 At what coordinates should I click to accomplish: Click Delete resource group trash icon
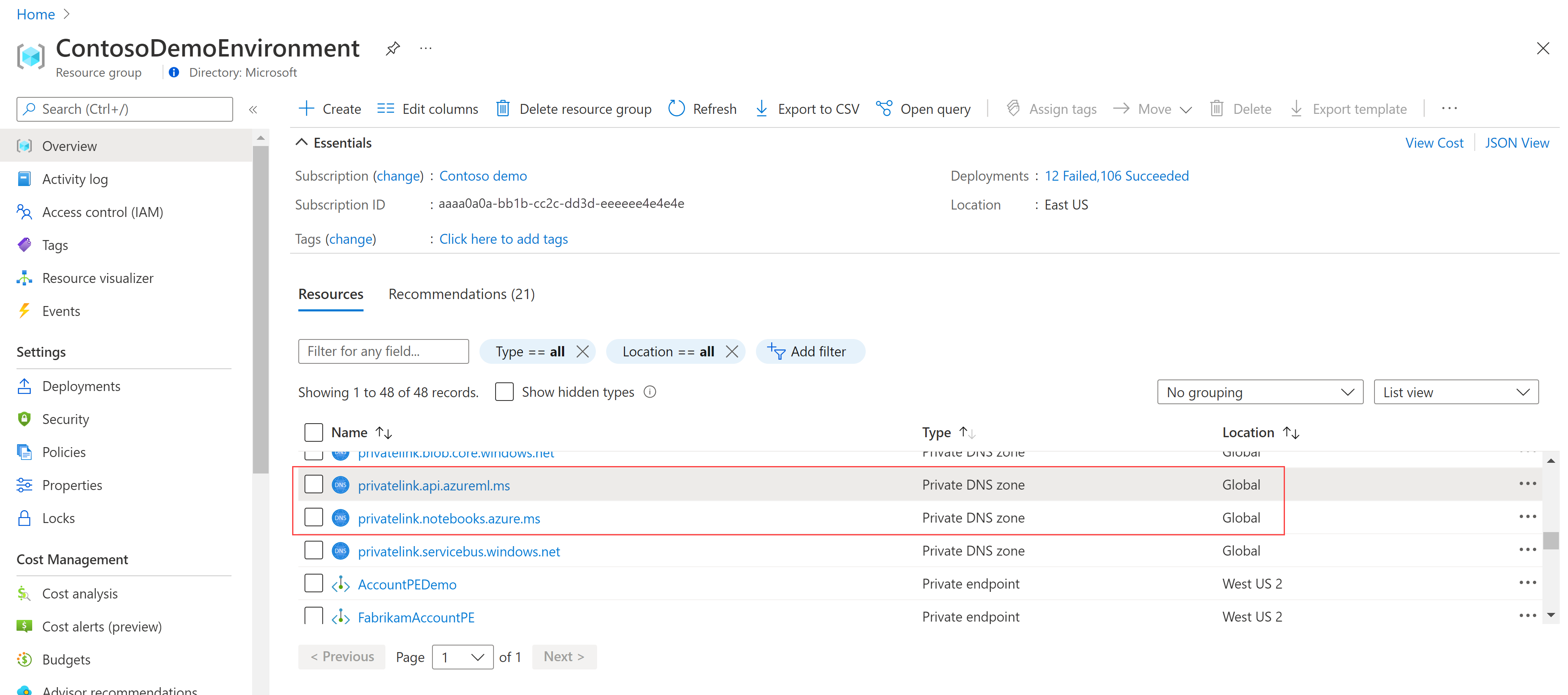coord(503,109)
